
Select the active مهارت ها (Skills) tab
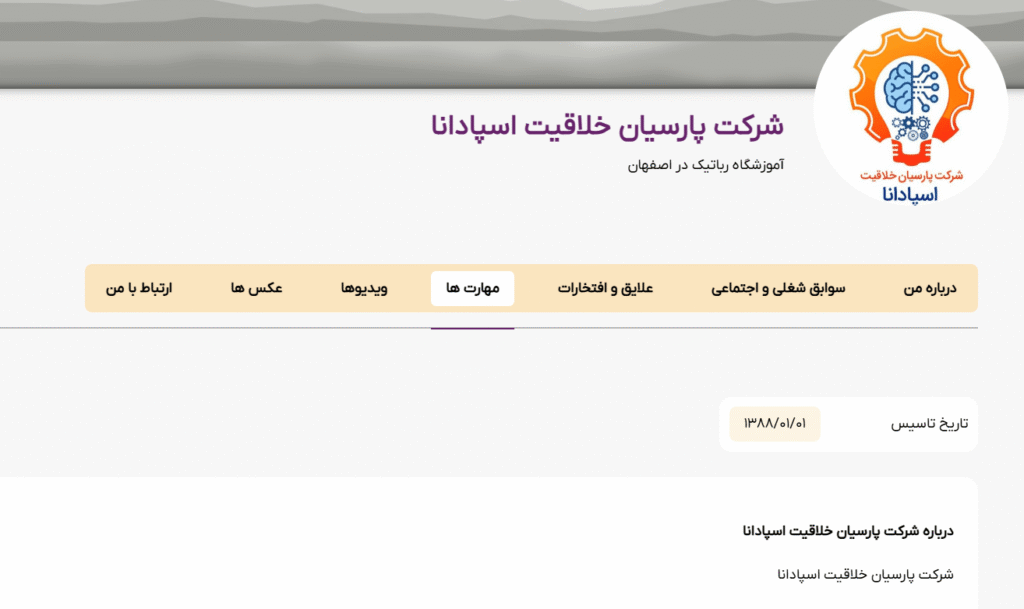pyautogui.click(x=472, y=288)
